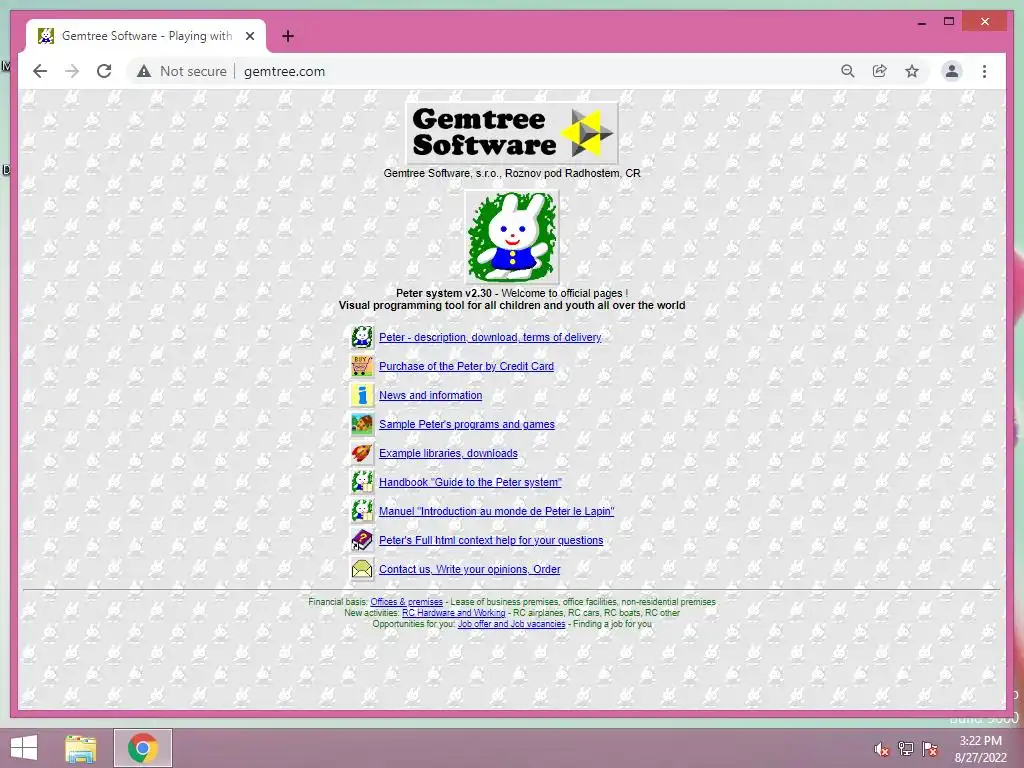Click the Not secure warning icon
Screen dimensions: 1024x768
click(x=144, y=71)
